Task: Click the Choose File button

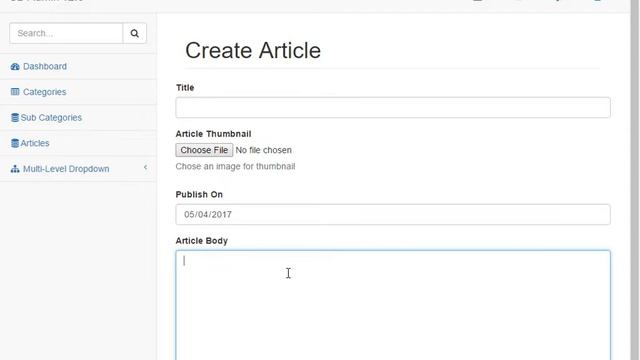Action: click(x=204, y=150)
